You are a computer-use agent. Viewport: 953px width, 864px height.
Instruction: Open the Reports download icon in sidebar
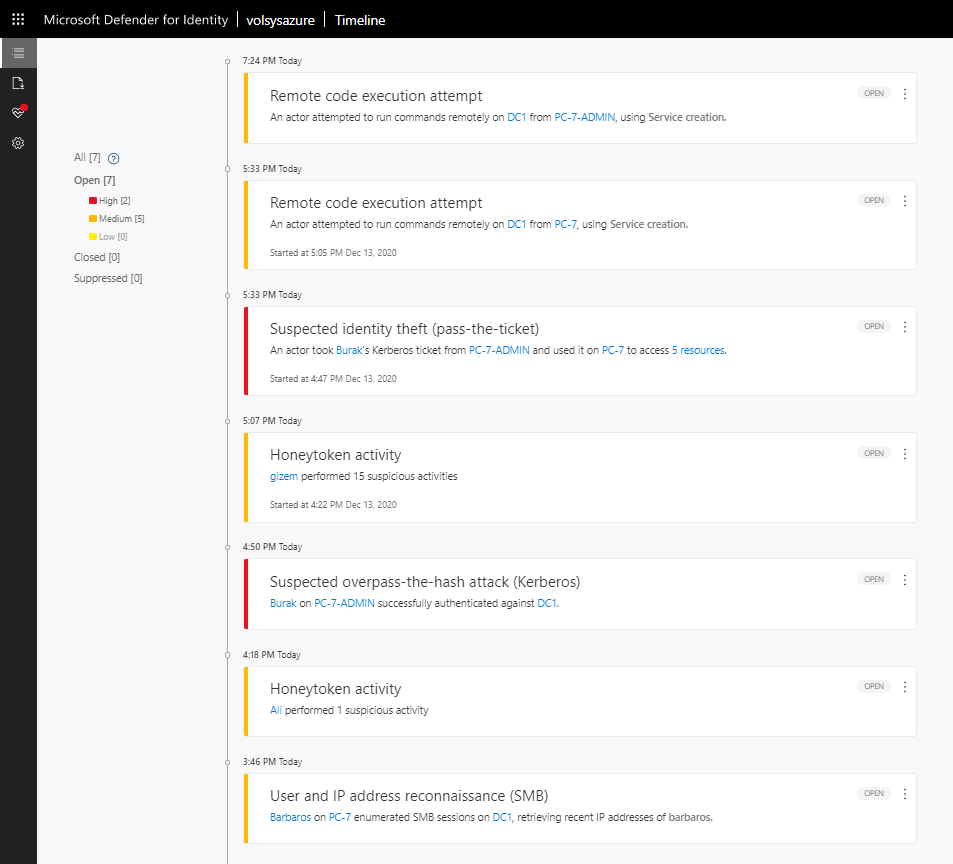(x=18, y=83)
